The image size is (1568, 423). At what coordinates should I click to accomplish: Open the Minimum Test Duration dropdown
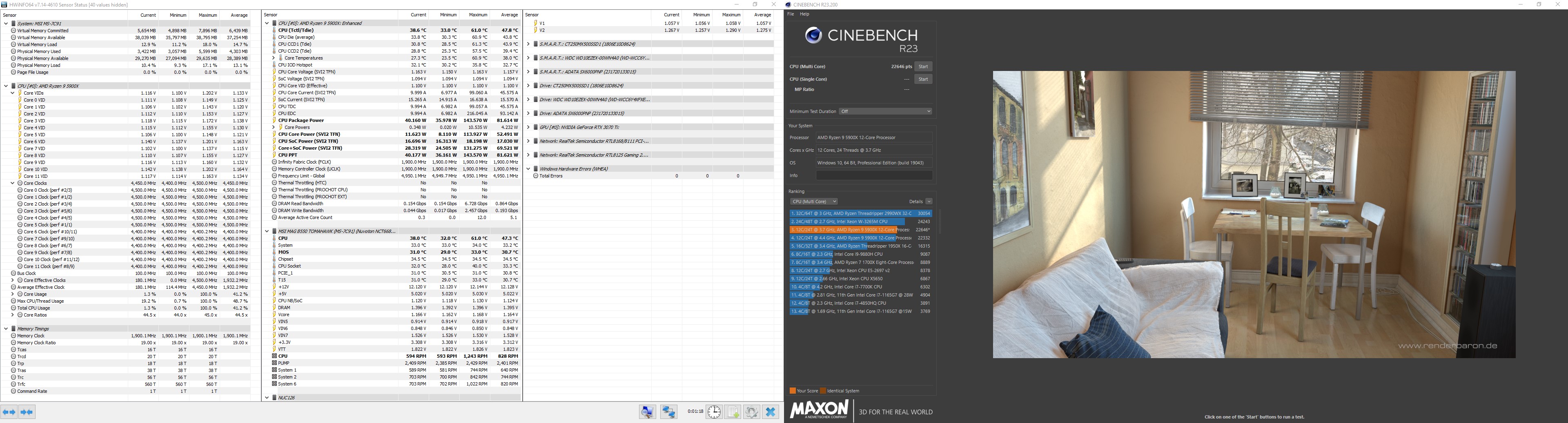885,111
